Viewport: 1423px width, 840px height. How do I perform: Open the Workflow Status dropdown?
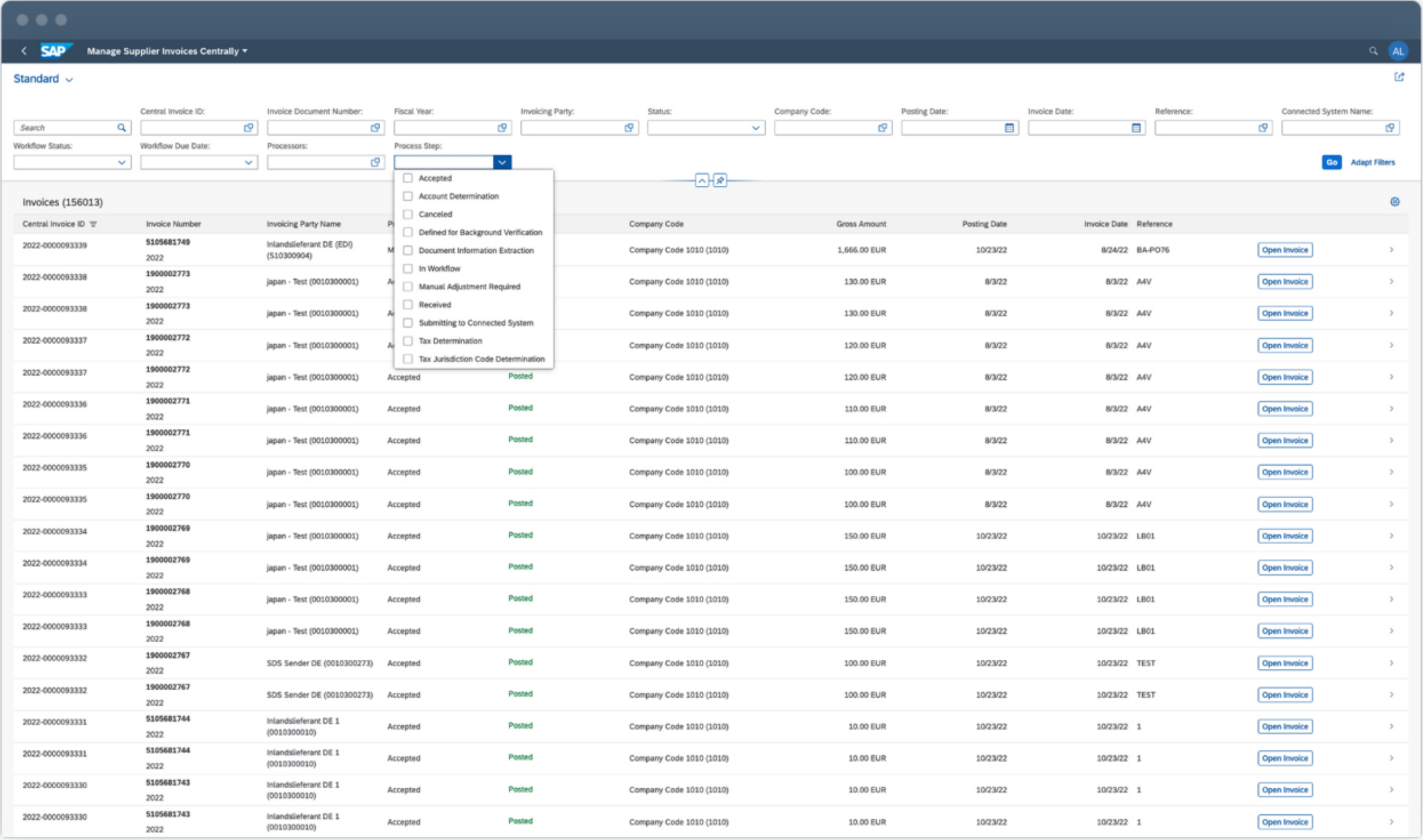coord(121,163)
